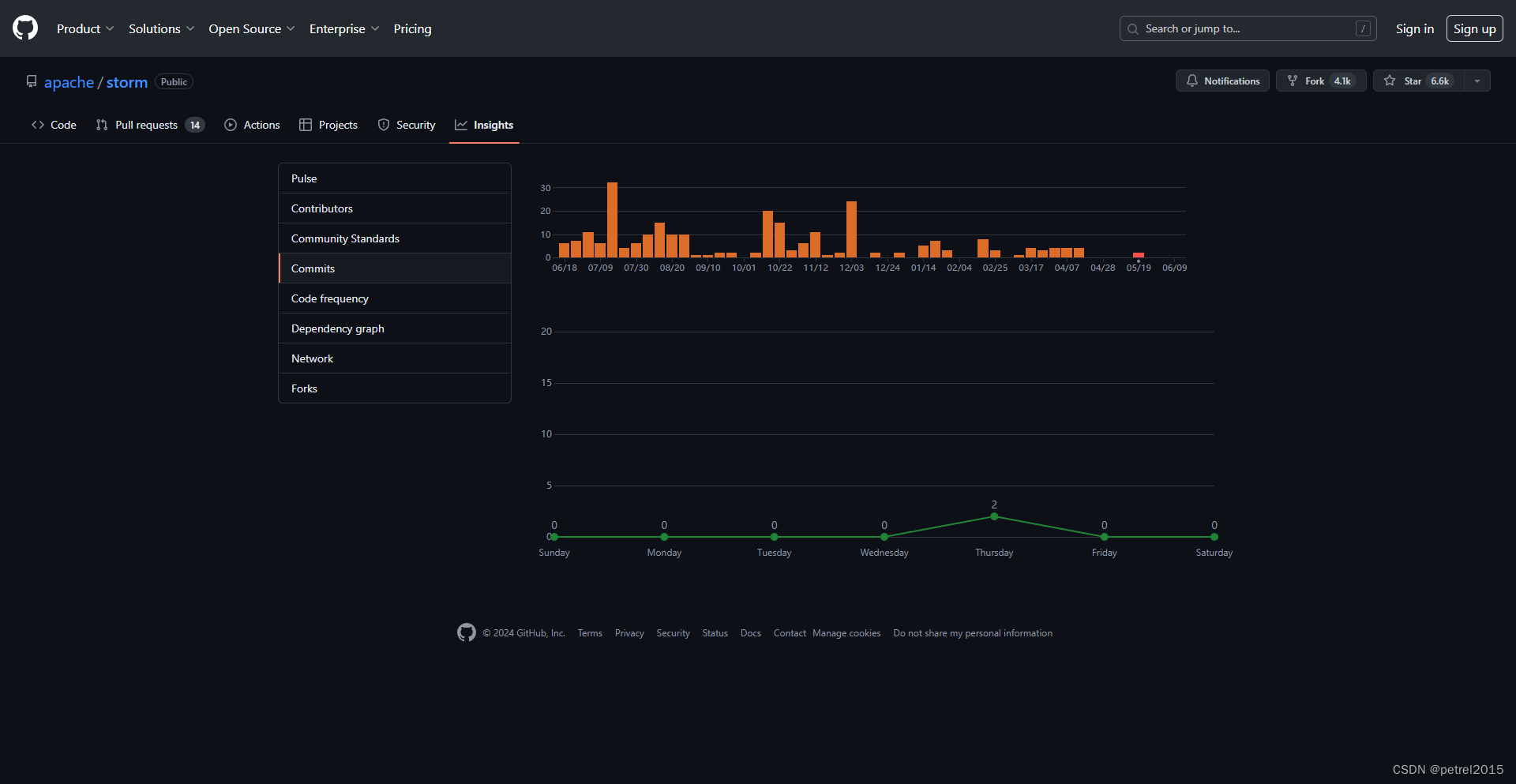Select the Insights tab

(x=484, y=125)
